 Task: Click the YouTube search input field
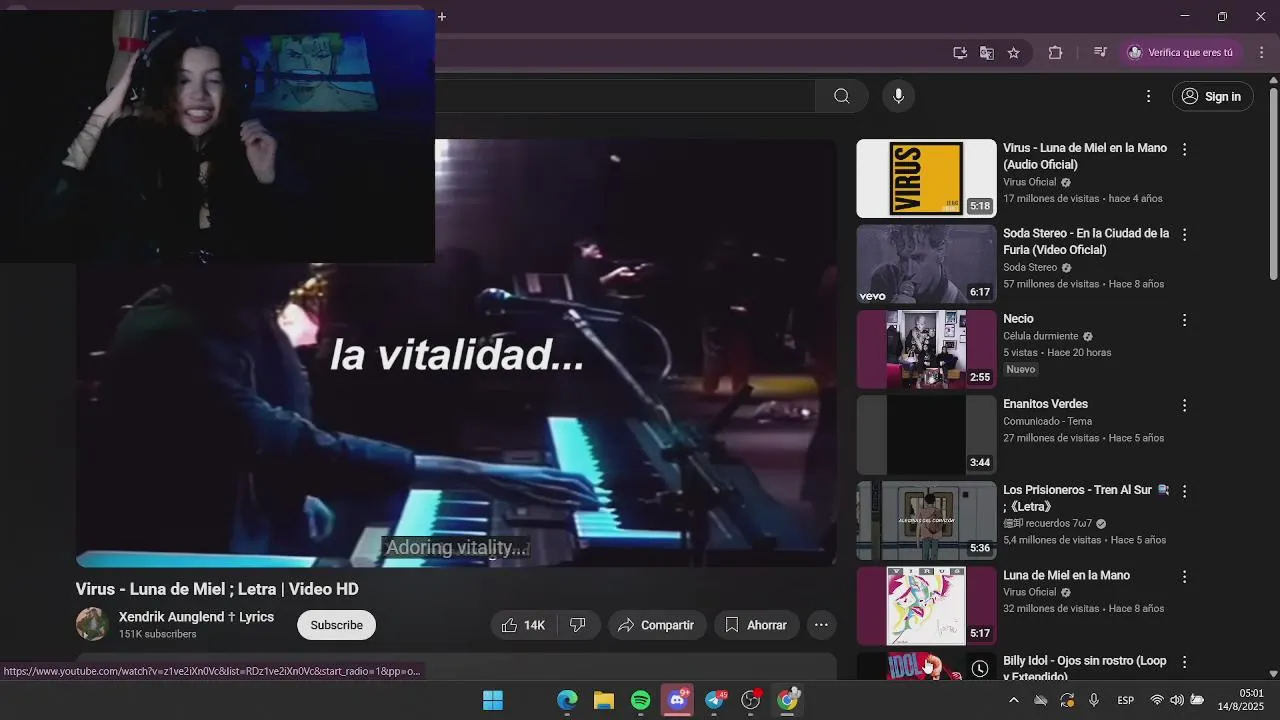click(x=625, y=96)
